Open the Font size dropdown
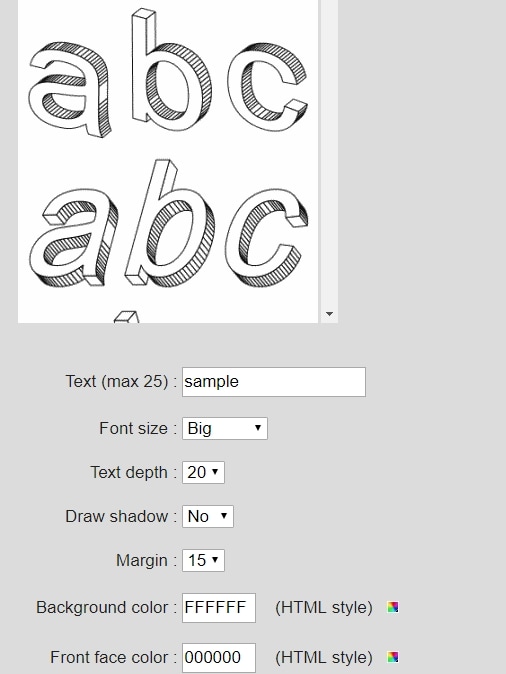The height and width of the screenshot is (674, 506). coord(225,428)
